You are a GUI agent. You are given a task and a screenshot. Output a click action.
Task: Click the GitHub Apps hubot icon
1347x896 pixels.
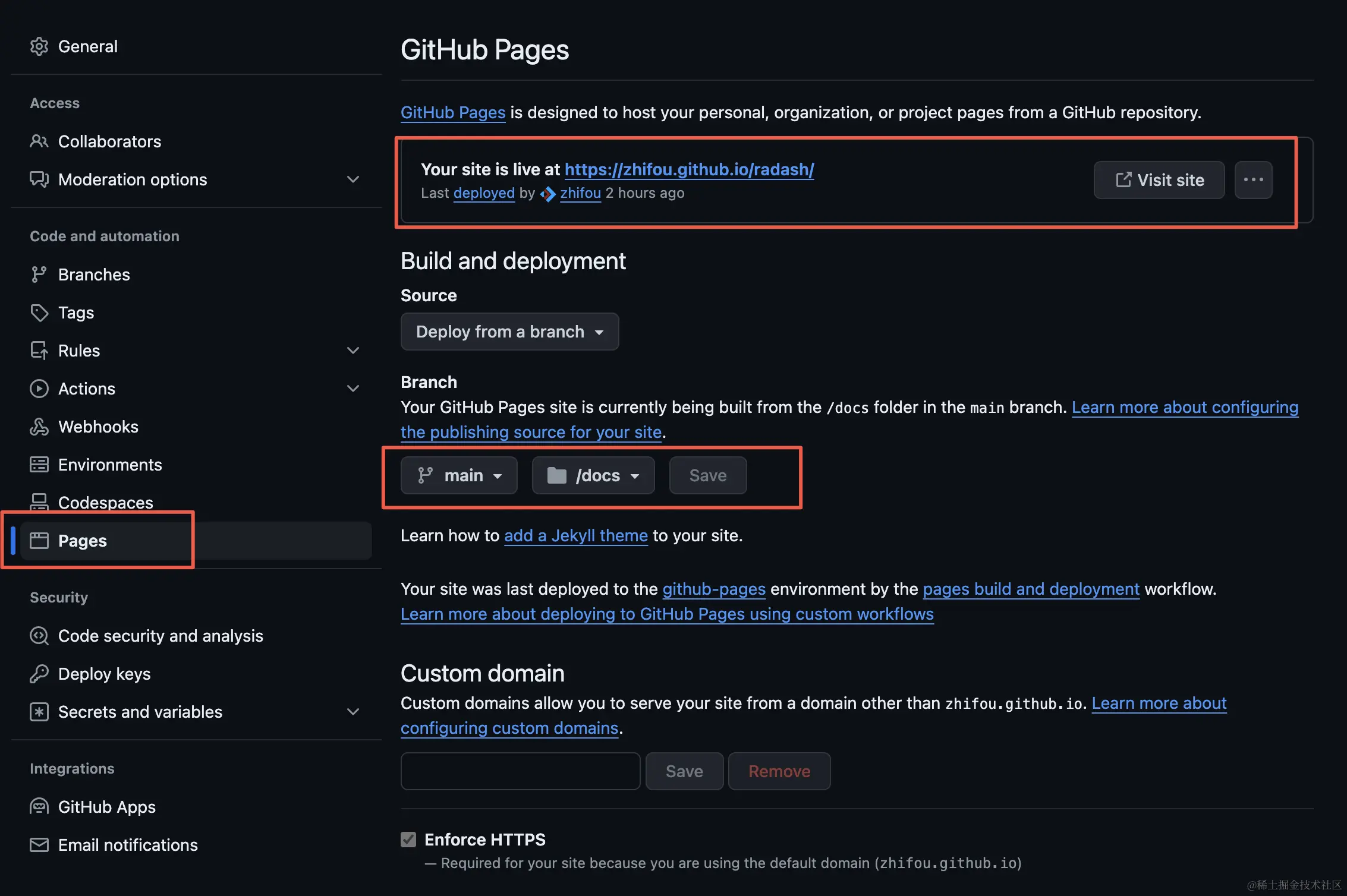pos(39,807)
